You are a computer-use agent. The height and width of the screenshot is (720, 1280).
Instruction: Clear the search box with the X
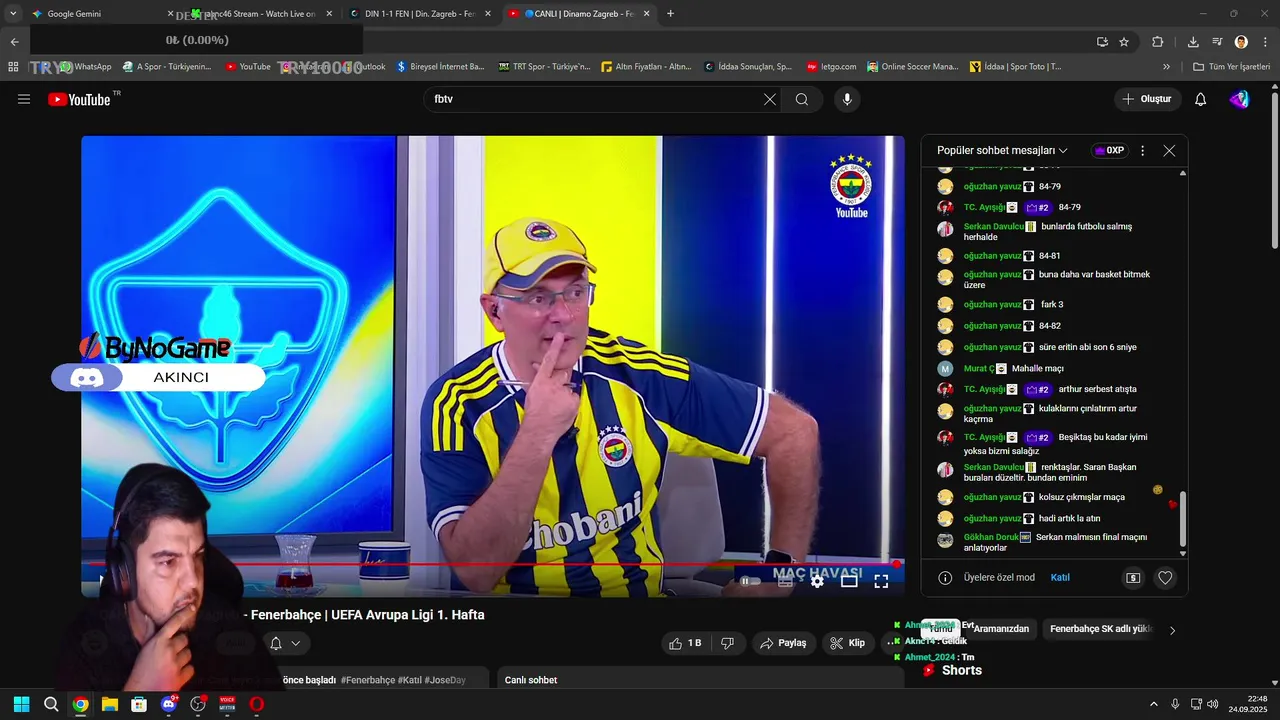point(770,99)
